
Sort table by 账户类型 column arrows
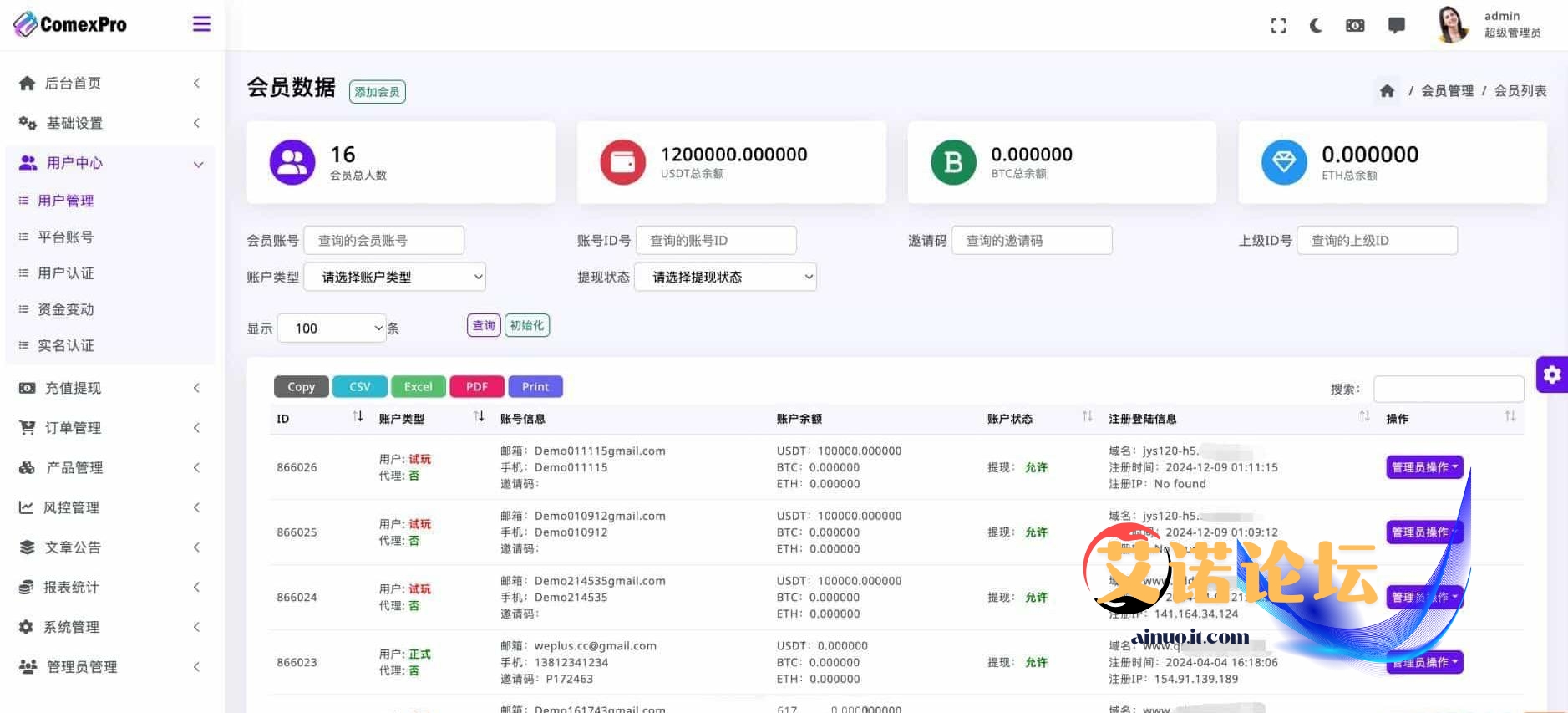point(479,416)
